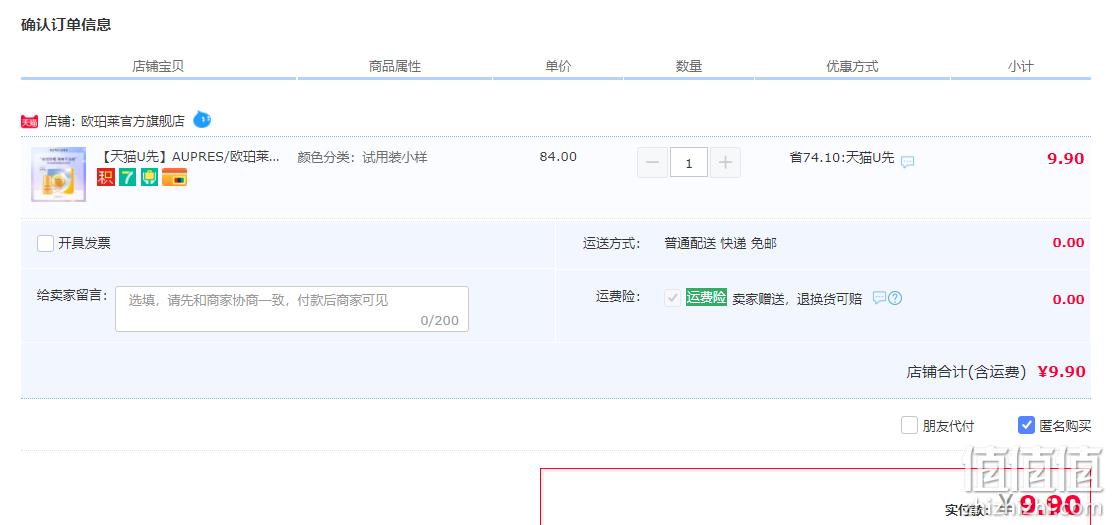
Task: Tick the 开具发票 invoice checkbox
Action: (45, 243)
